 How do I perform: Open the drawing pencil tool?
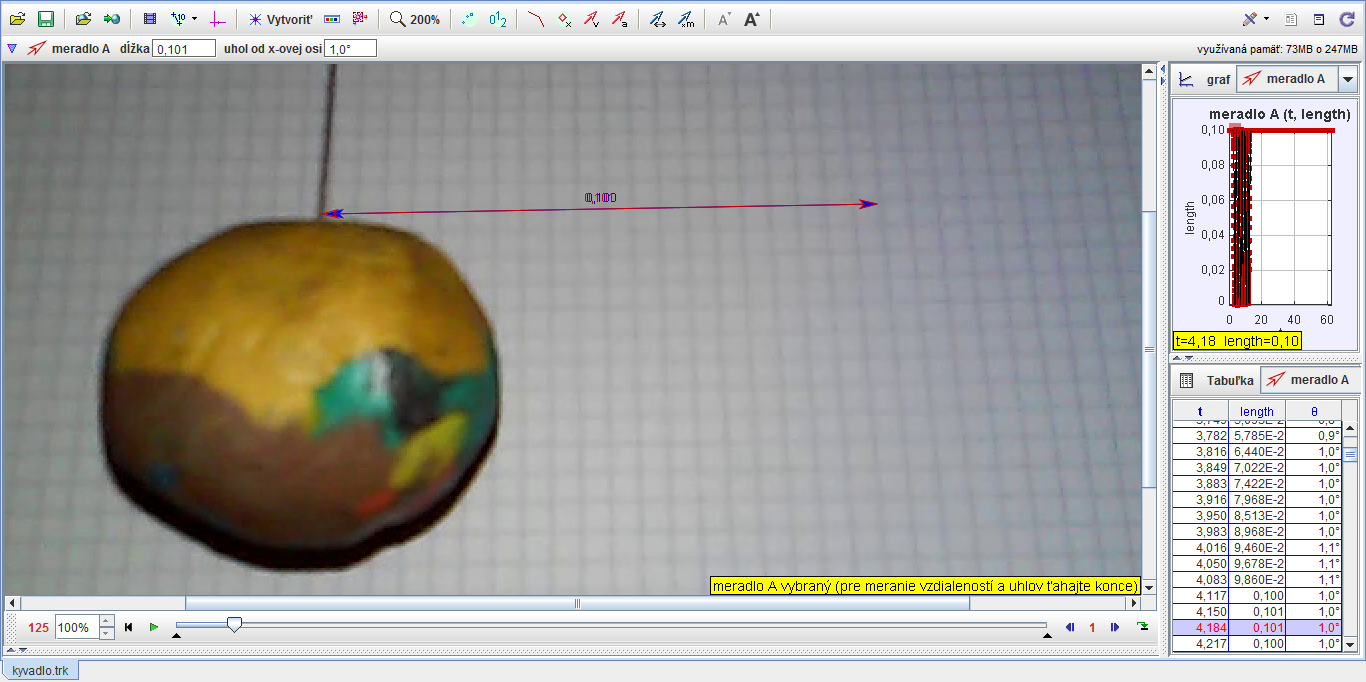tap(1250, 19)
